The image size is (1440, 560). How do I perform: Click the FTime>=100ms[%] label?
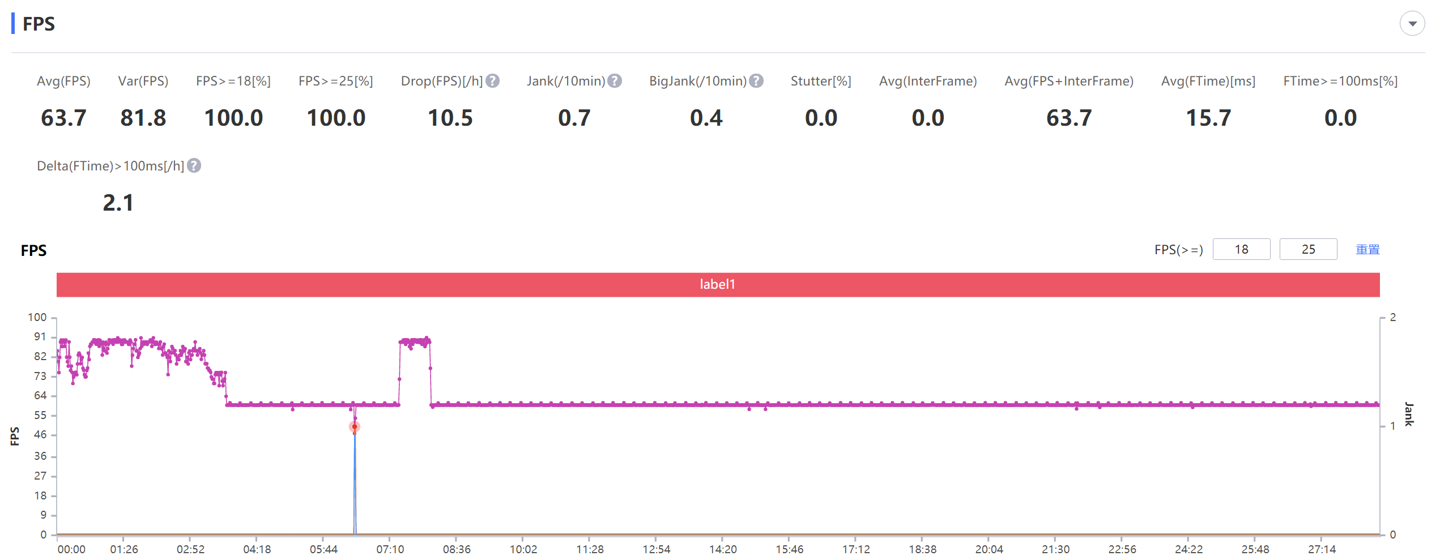coord(1340,81)
